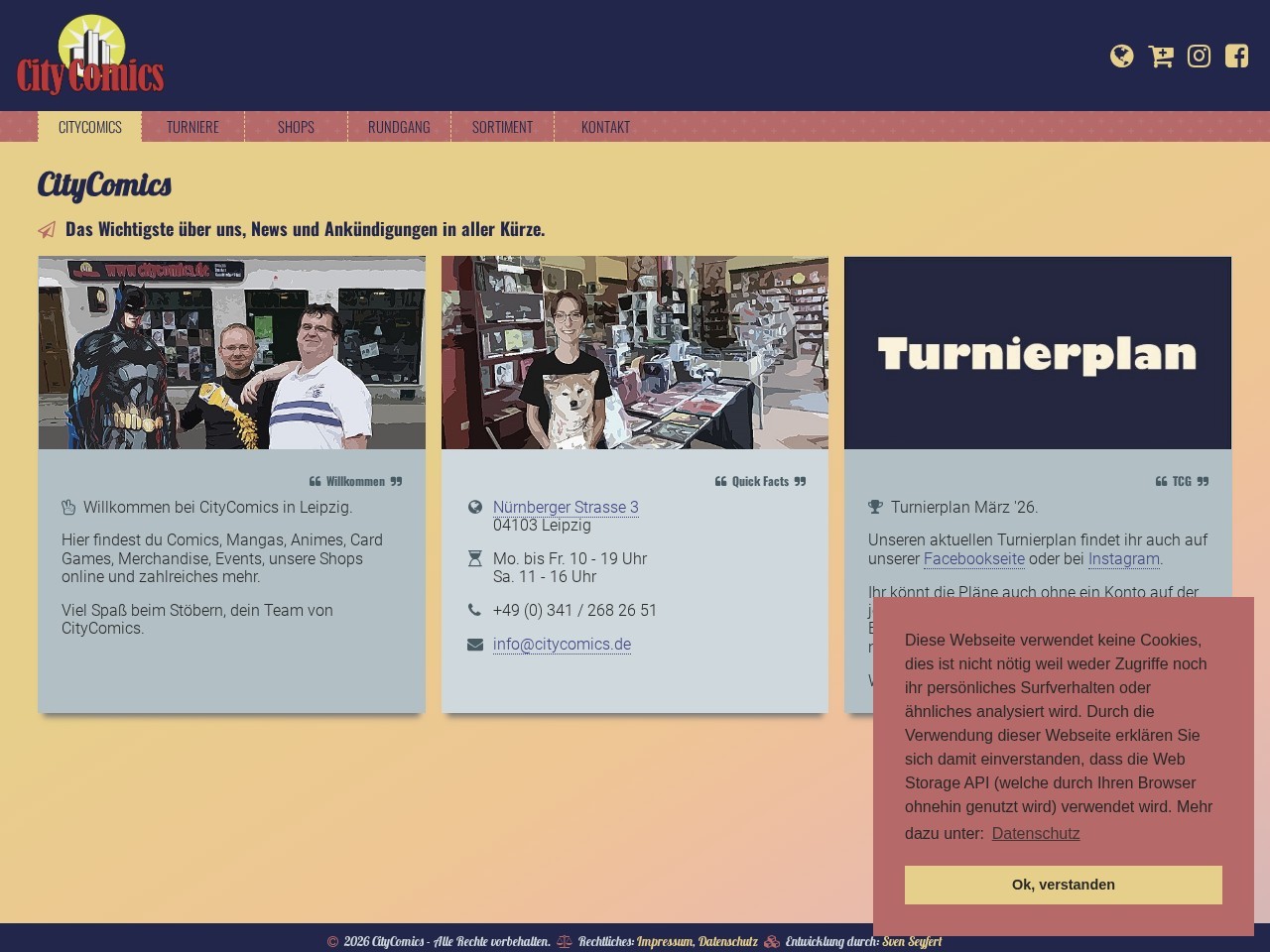Screen dimensions: 1270x952
Task: Click the globe icon in header
Action: click(x=1121, y=57)
